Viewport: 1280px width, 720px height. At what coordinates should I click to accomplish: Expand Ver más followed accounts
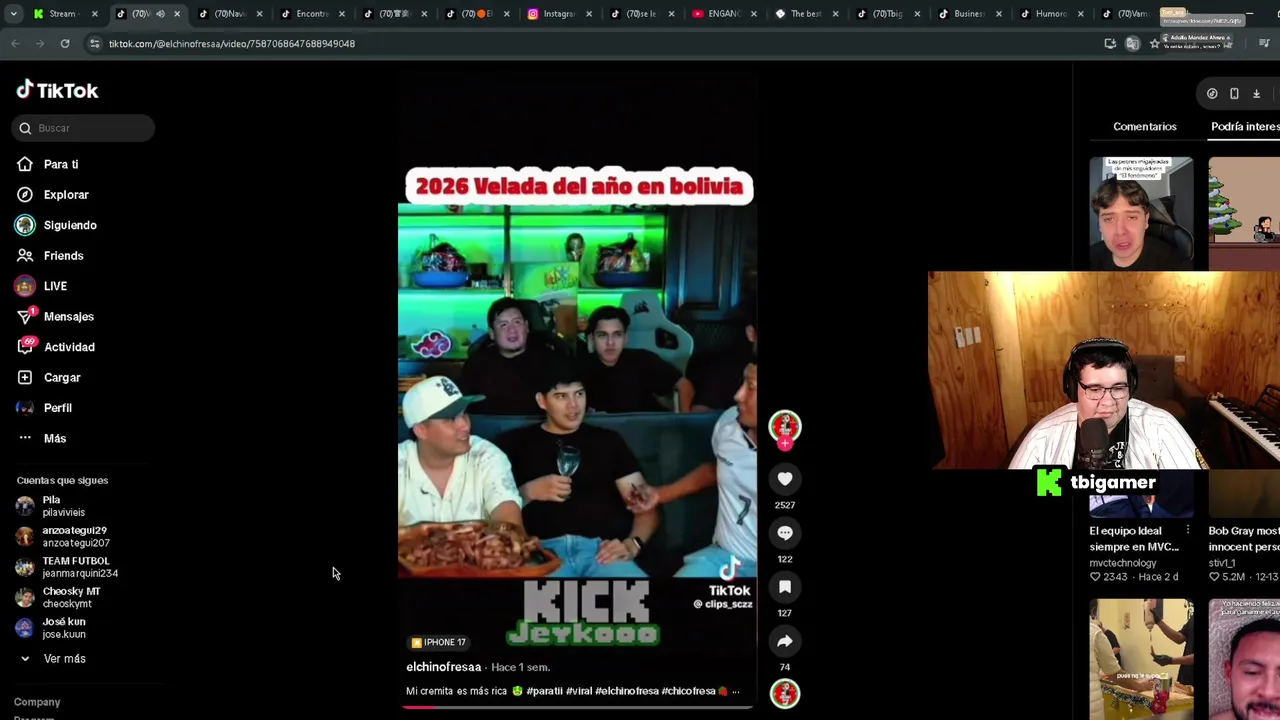[x=52, y=659]
